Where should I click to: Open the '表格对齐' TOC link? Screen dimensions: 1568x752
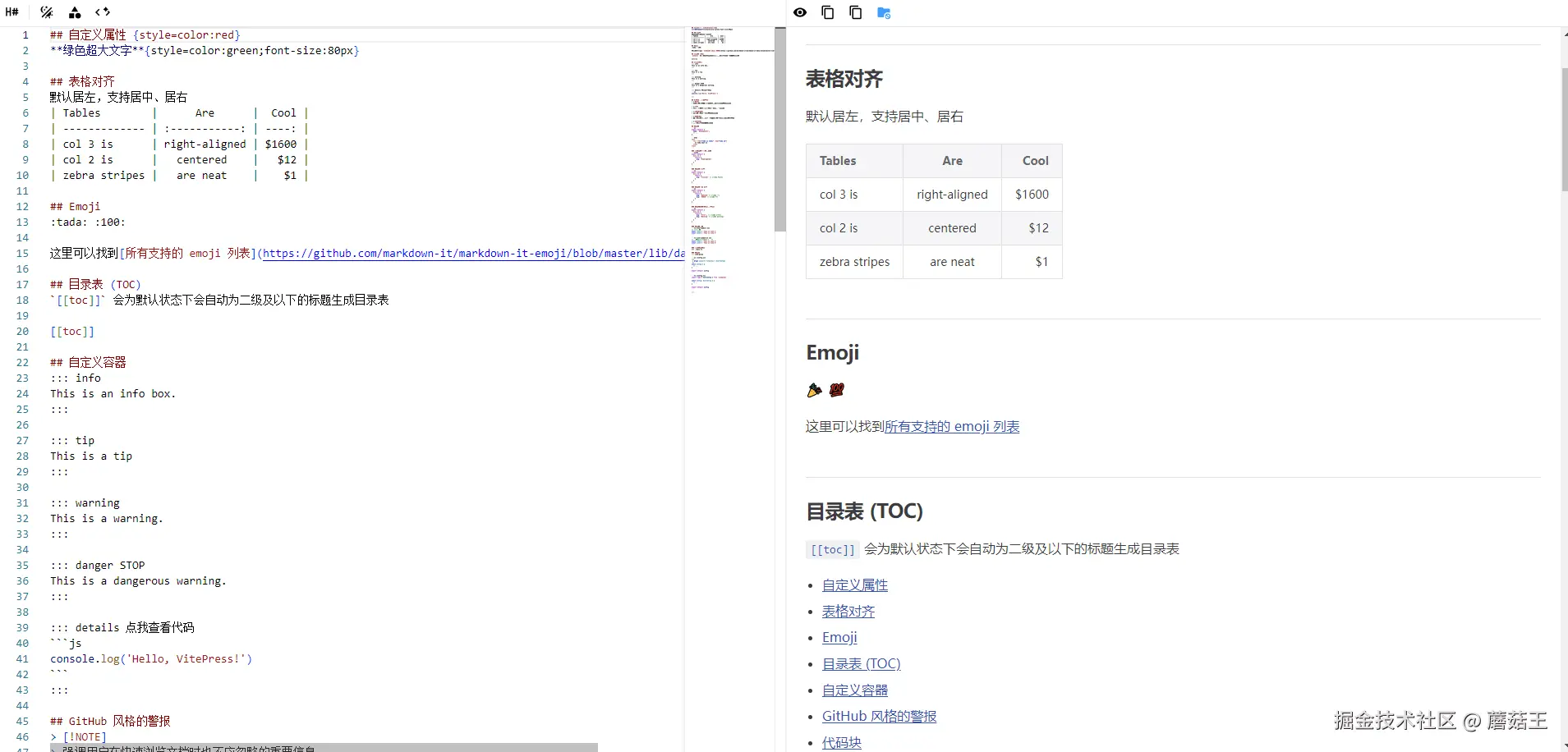848,612
